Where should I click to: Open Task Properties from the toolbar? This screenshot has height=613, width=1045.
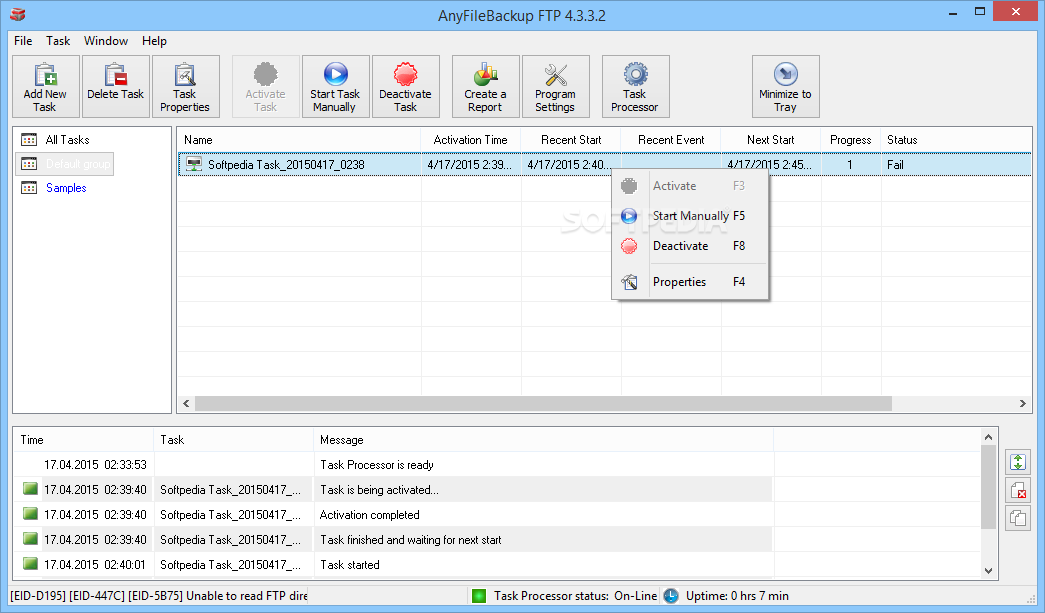[x=185, y=87]
